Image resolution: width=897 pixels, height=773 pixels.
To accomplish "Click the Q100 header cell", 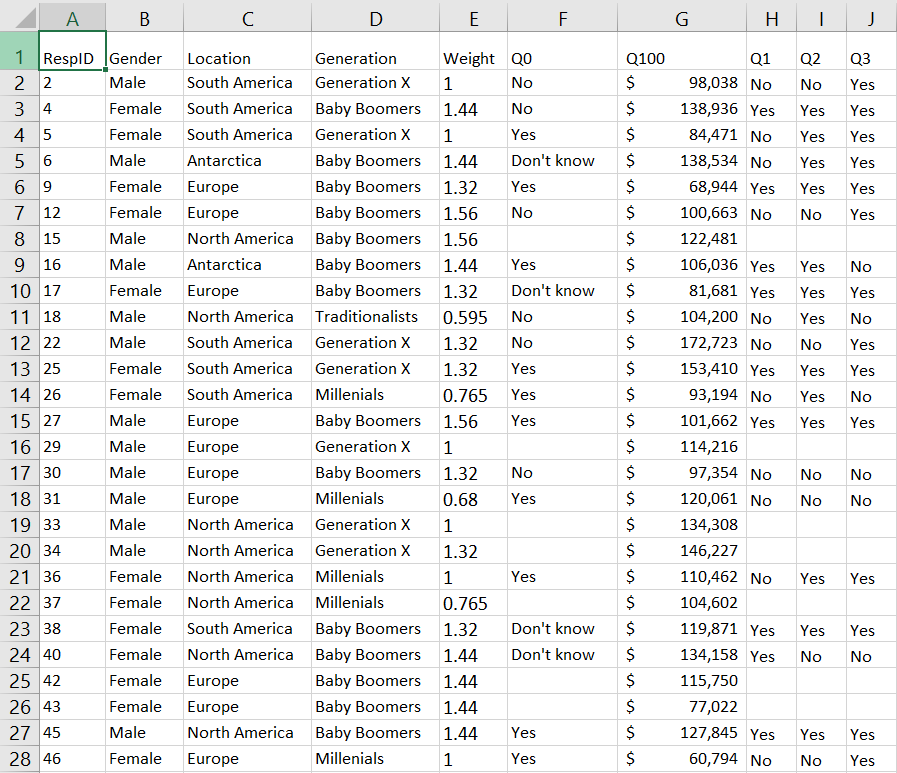I will coord(681,58).
